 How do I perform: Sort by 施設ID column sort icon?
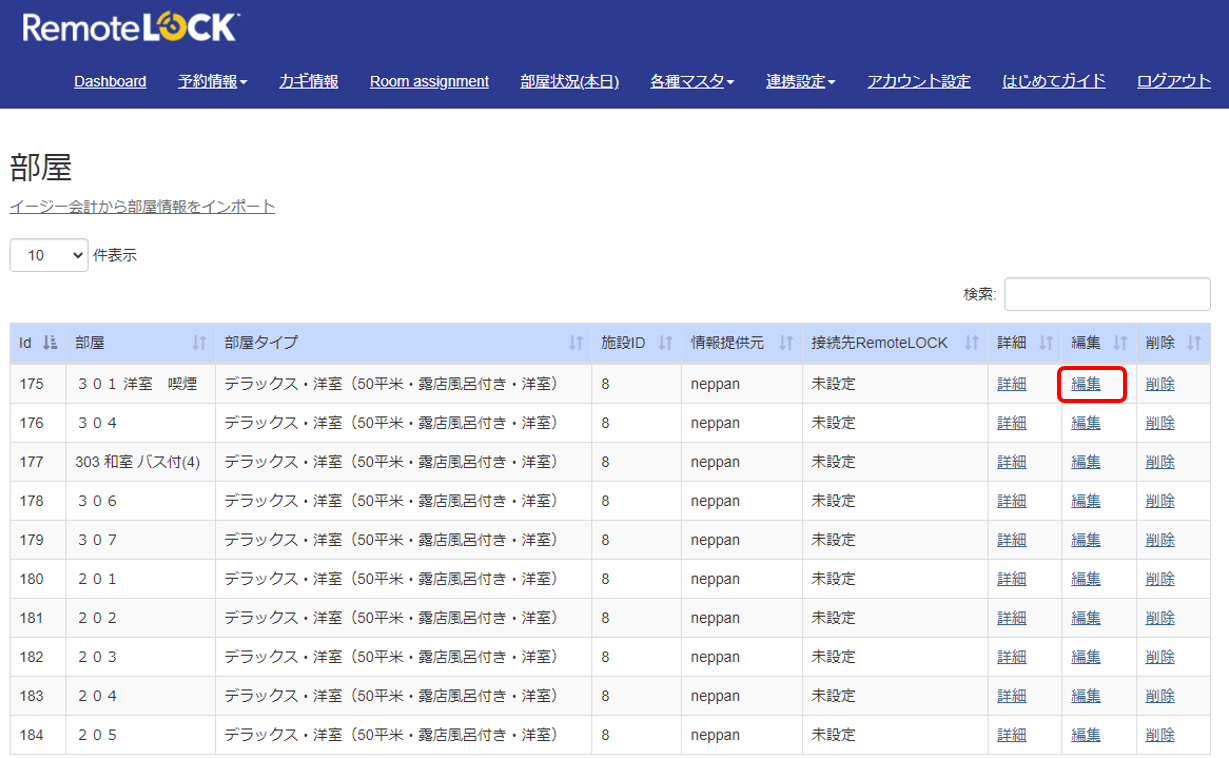pos(665,343)
